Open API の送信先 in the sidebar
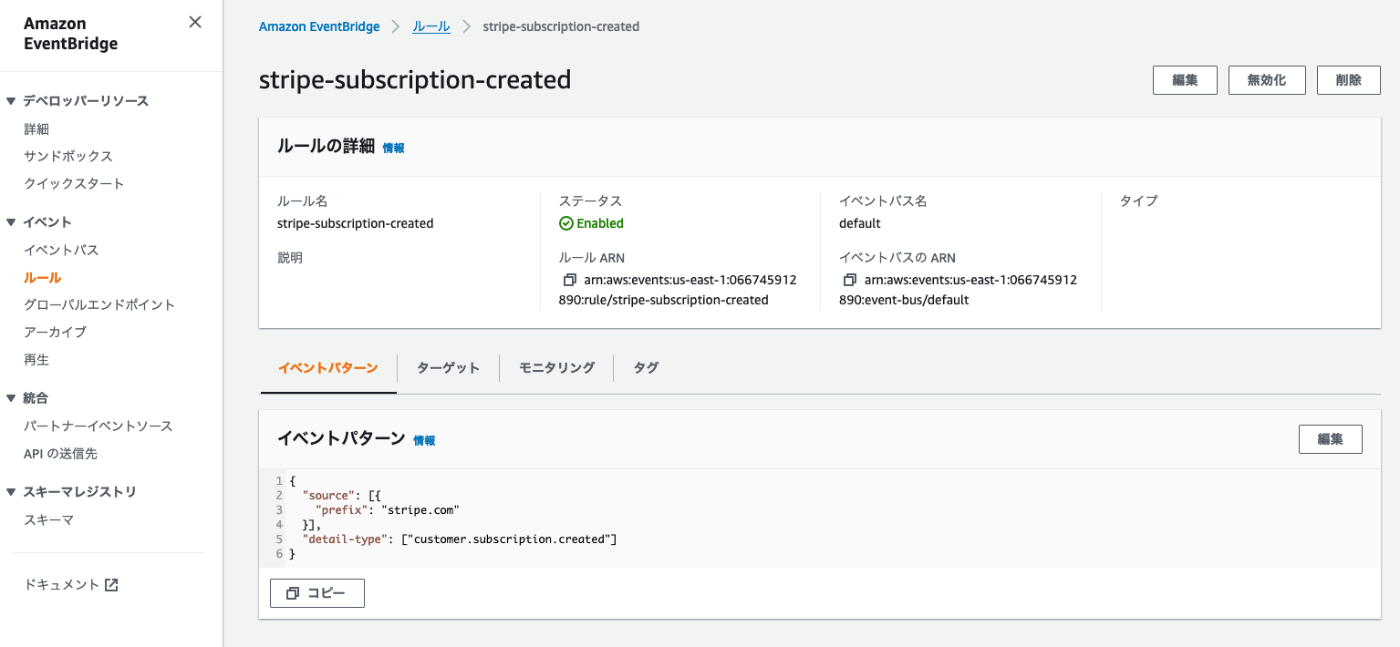The height and width of the screenshot is (647, 1400). coord(61,454)
